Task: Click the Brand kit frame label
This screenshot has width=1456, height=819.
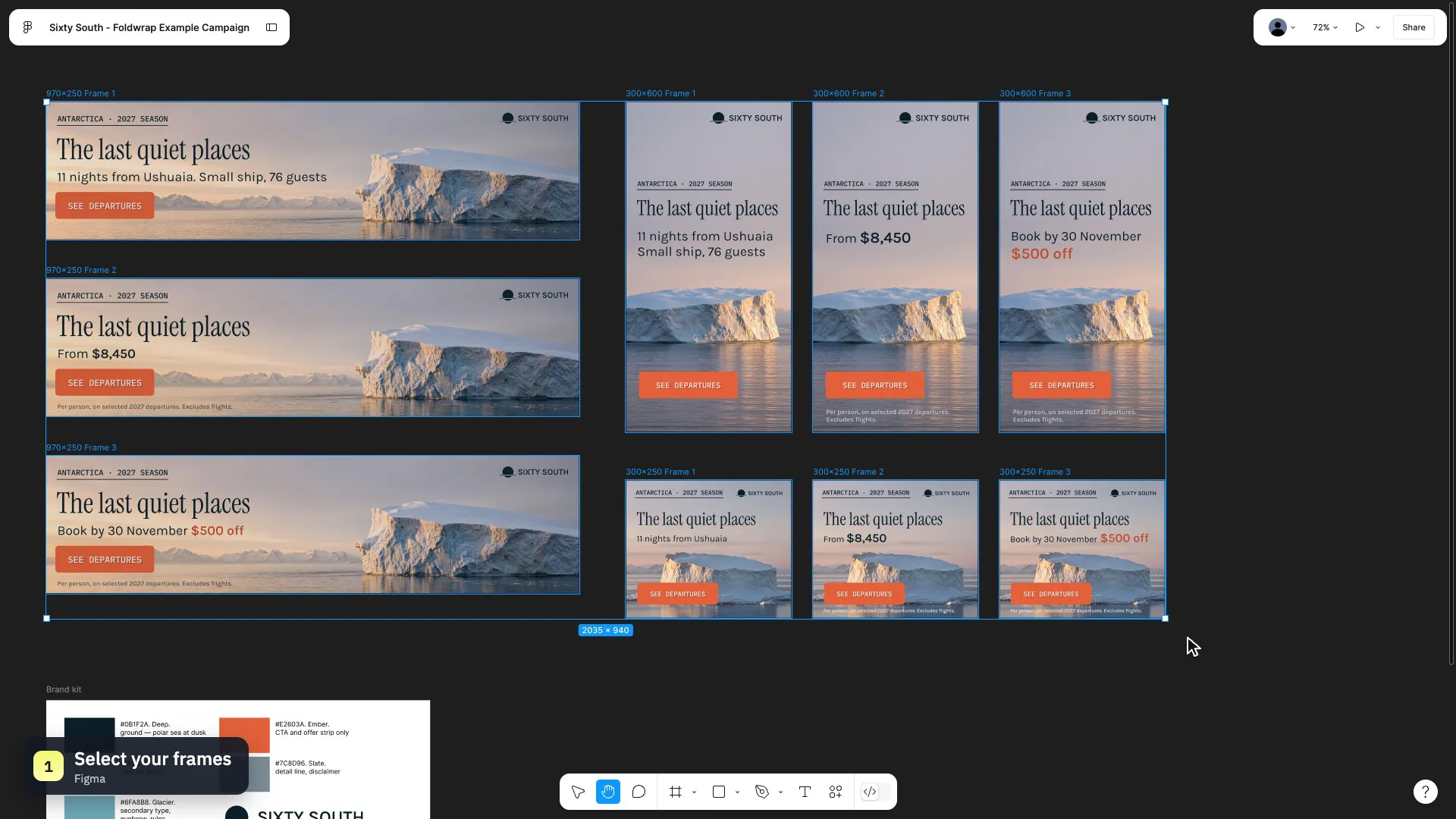Action: tap(64, 689)
